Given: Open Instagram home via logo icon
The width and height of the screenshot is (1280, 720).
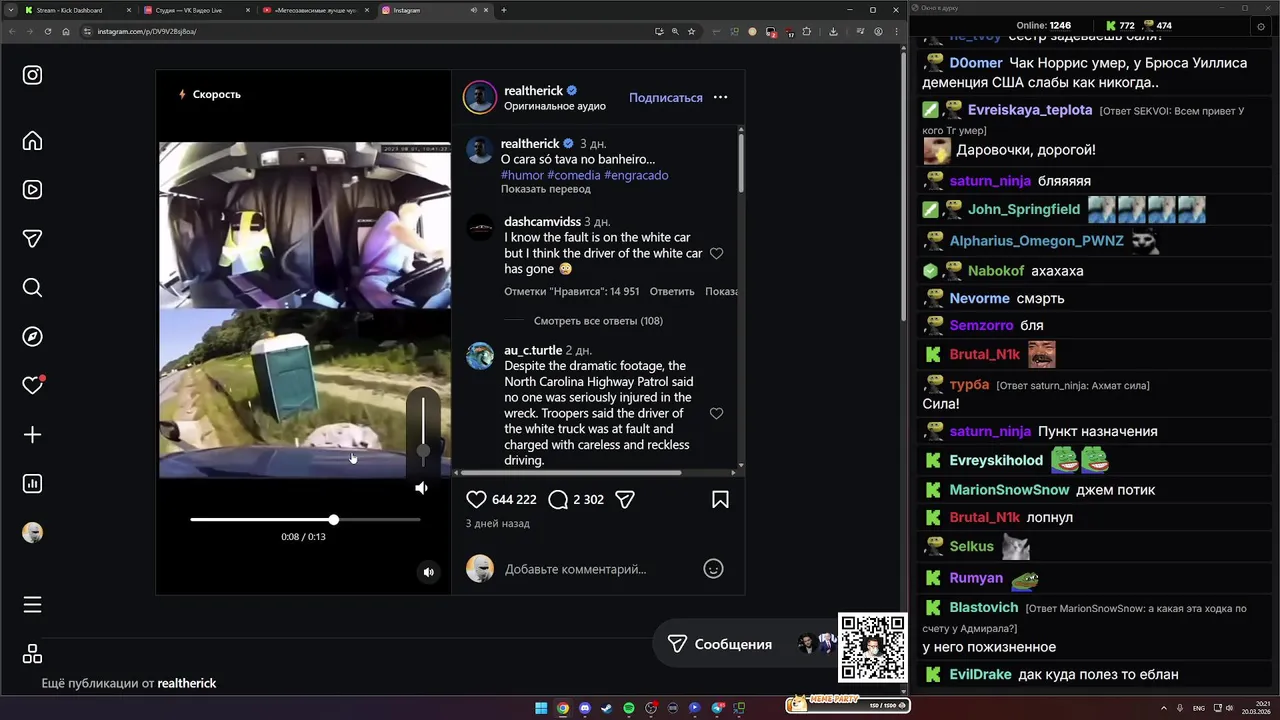Looking at the screenshot, I should [32, 75].
